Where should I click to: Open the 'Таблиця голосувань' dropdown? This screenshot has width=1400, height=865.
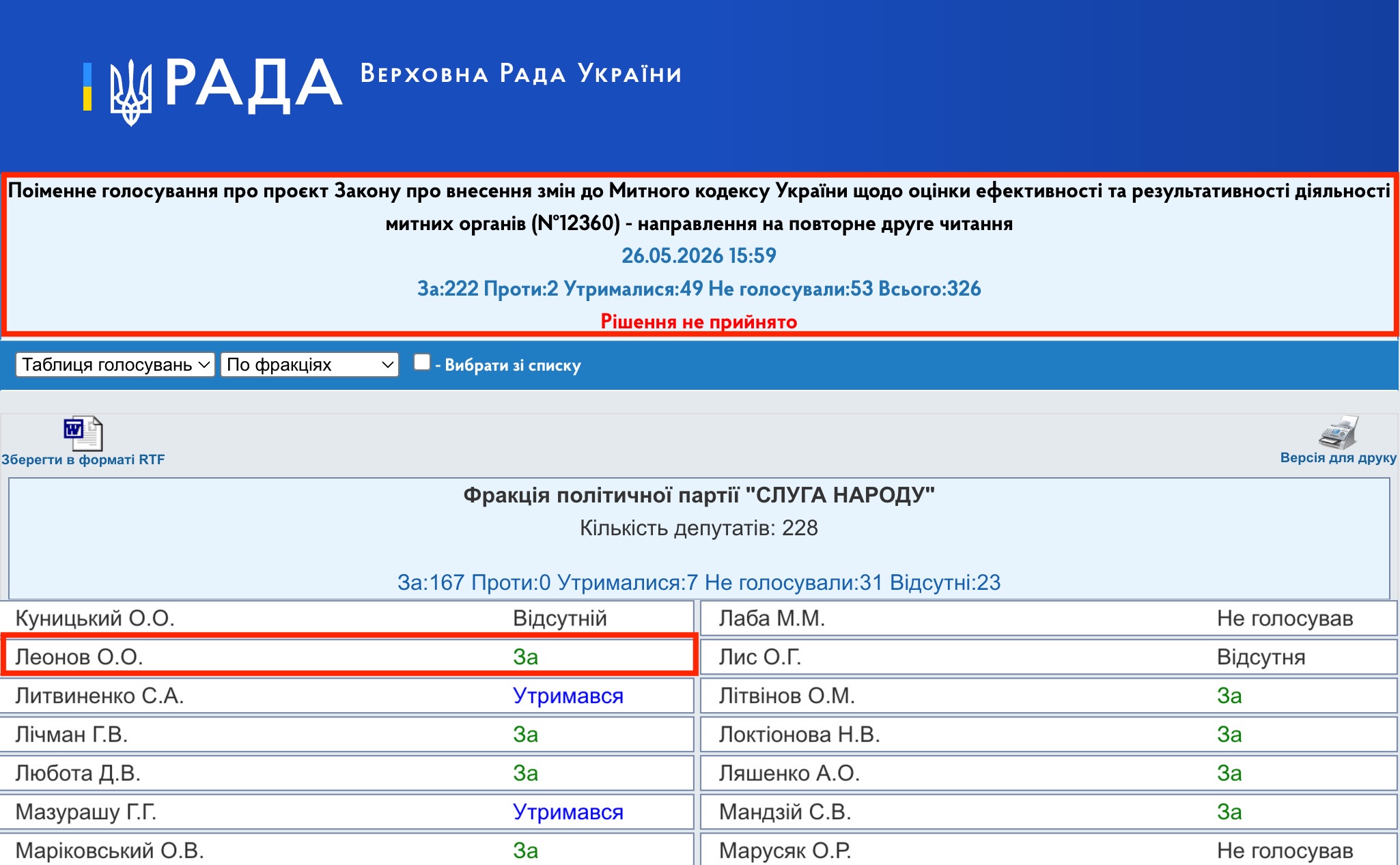tap(115, 365)
